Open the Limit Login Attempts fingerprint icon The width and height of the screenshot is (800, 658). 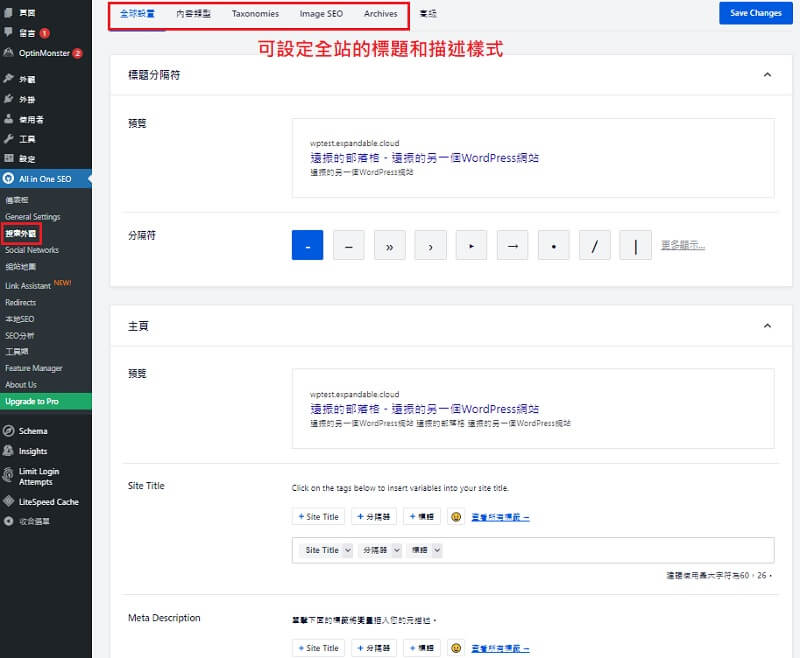[x=8, y=475]
